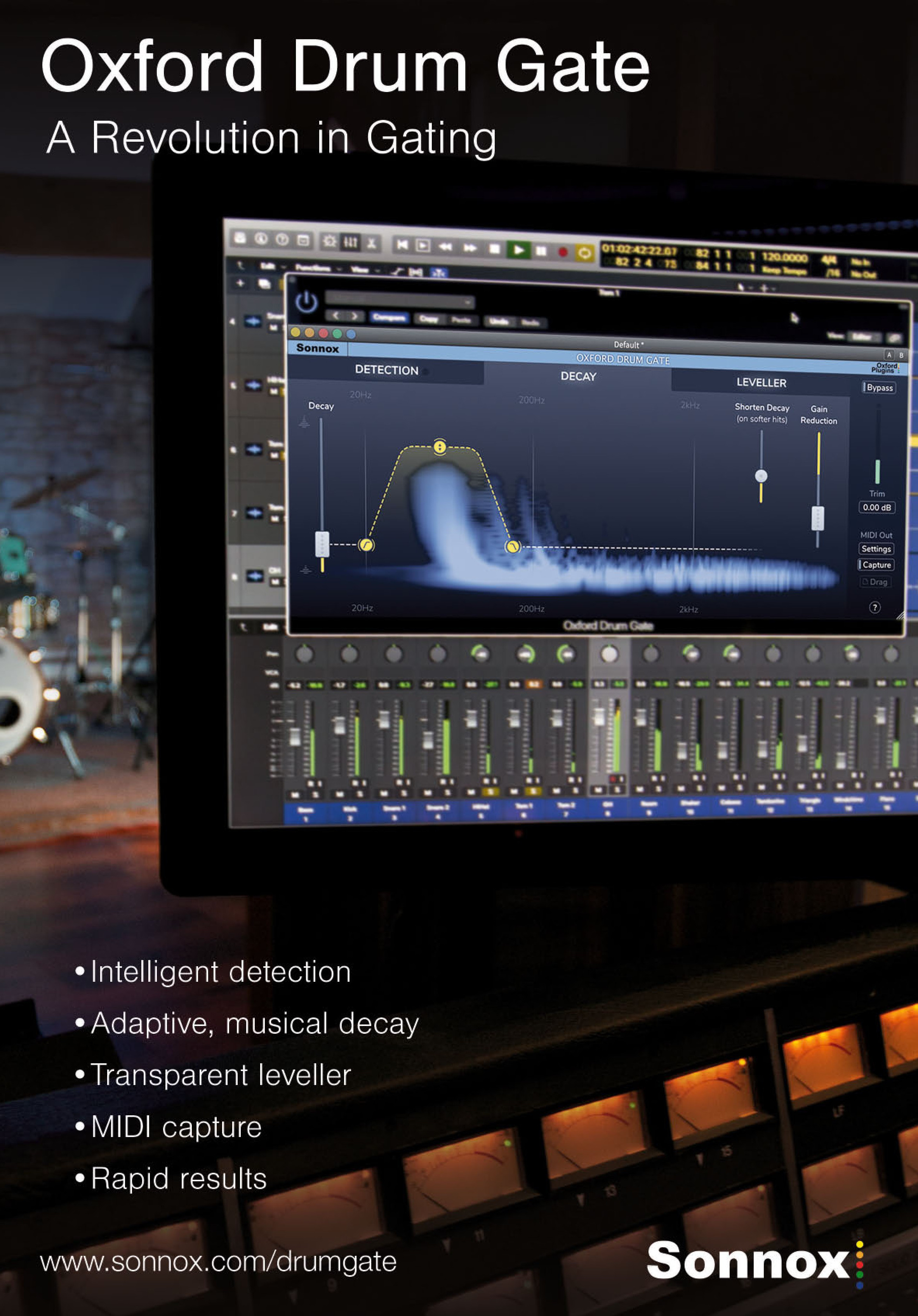
Task: Click the high-pass filter node at curve left
Action: [366, 545]
